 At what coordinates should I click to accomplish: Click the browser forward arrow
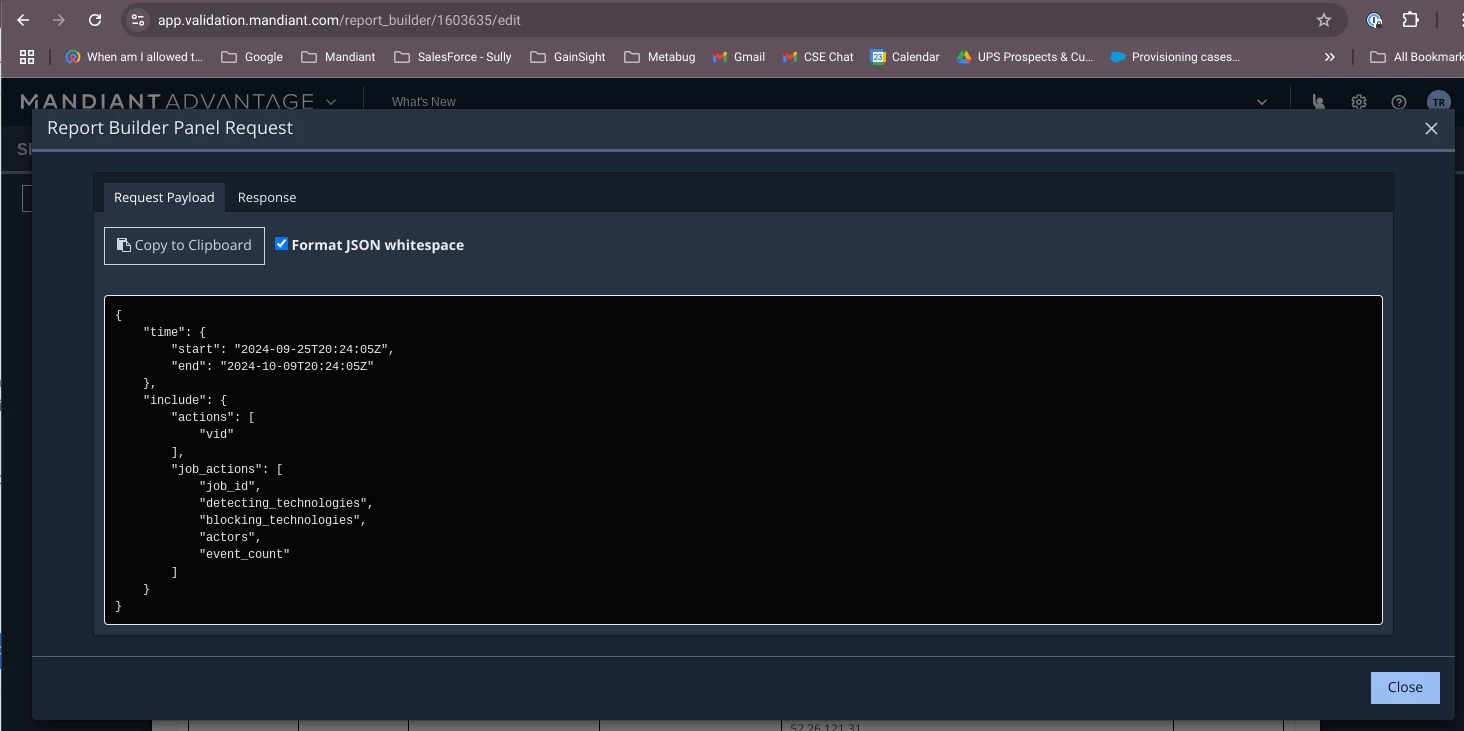(59, 20)
